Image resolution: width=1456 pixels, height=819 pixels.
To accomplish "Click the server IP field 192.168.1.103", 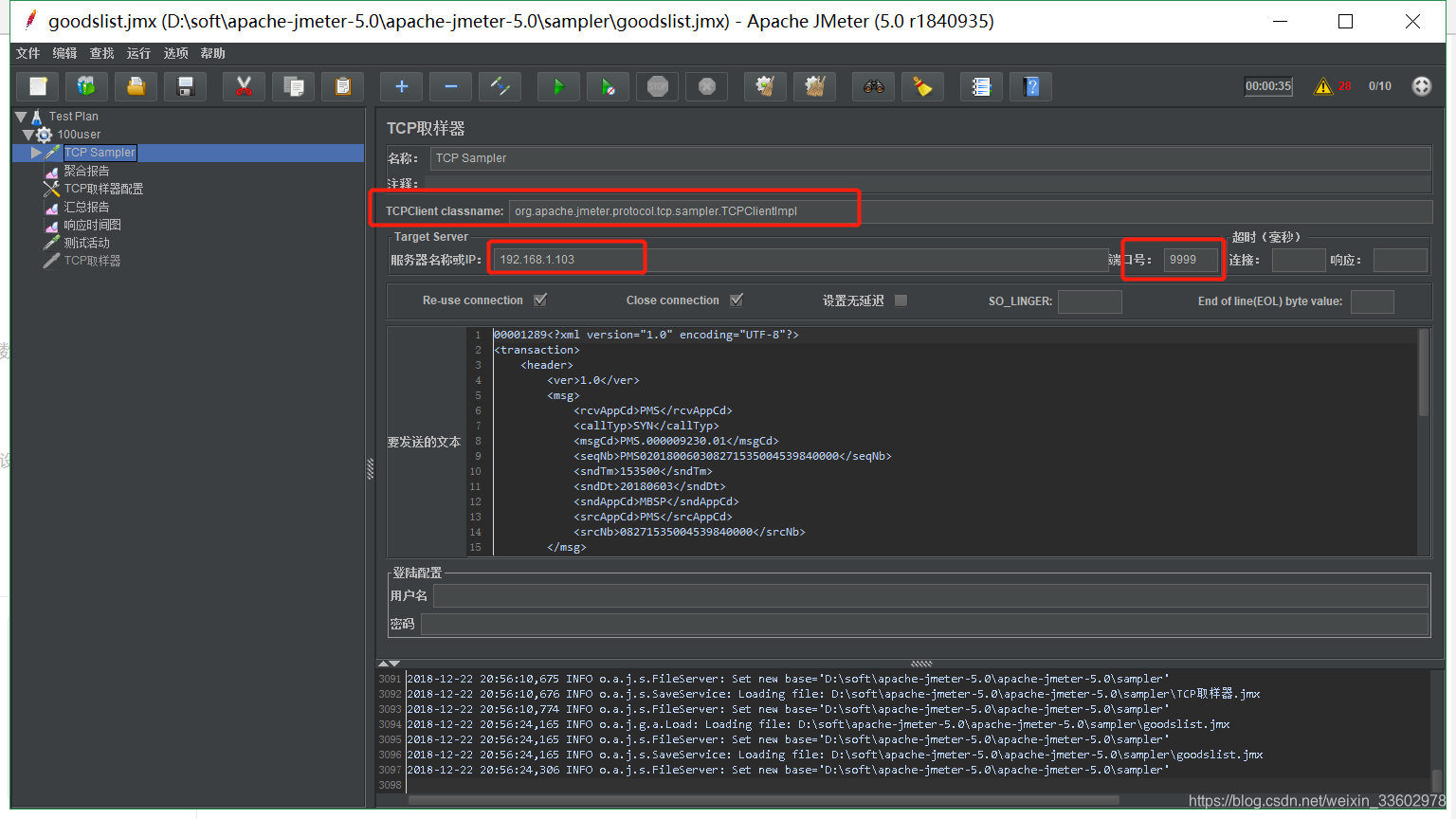I will tap(800, 260).
